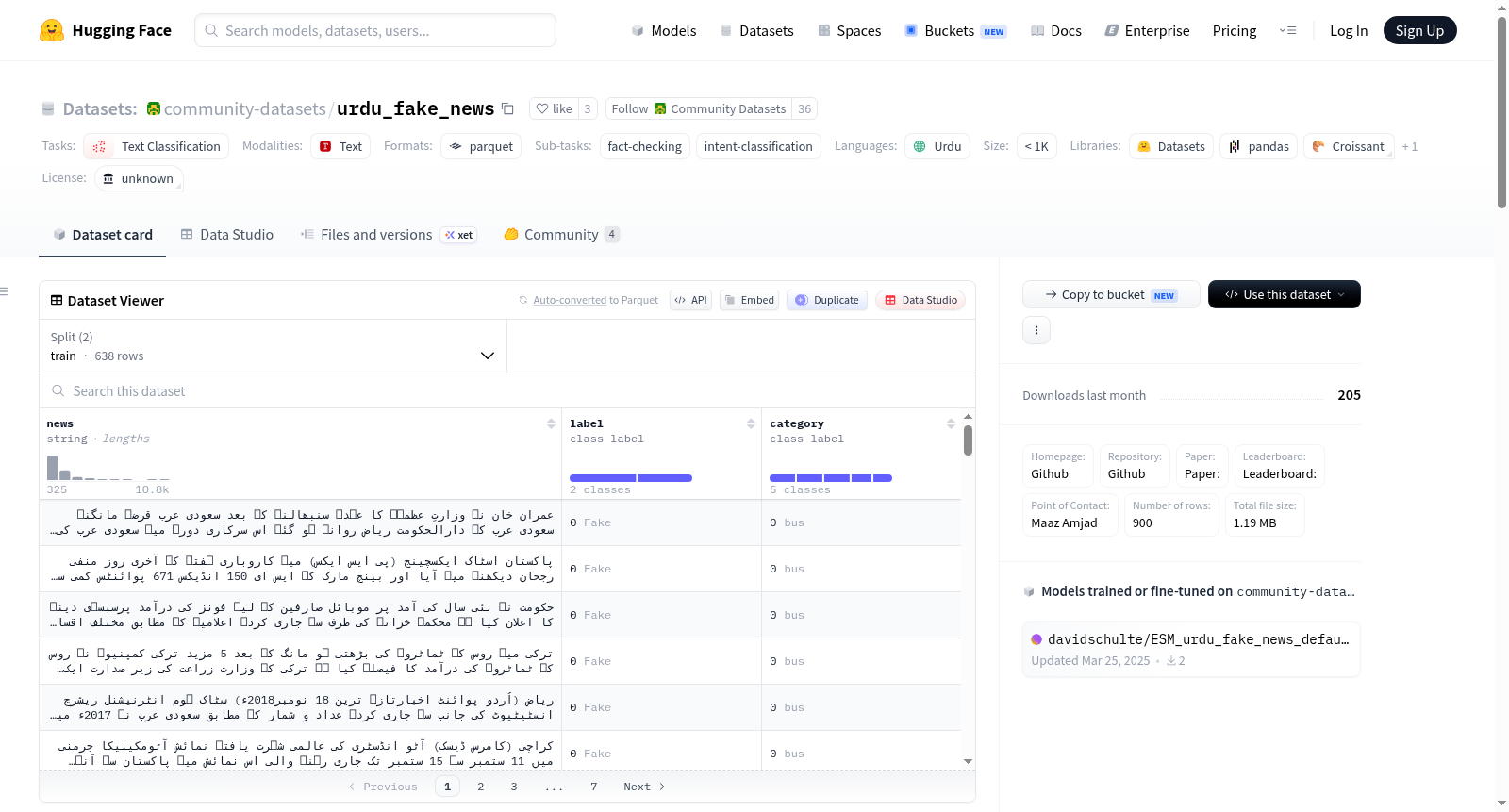Switch to the Dataset card tab
1509x812 pixels.
click(x=102, y=235)
